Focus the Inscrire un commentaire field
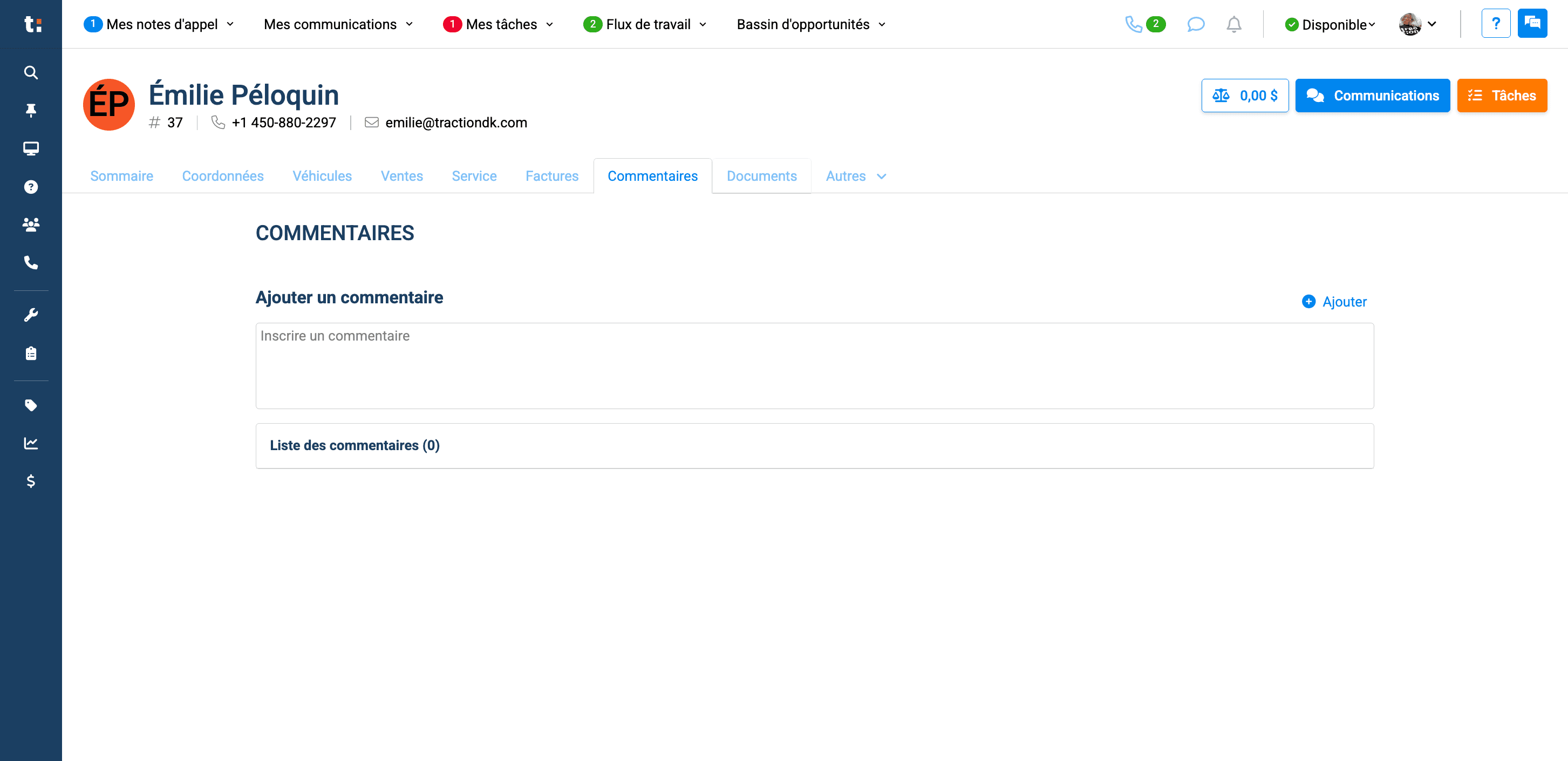Viewport: 1568px width, 761px height. click(814, 366)
